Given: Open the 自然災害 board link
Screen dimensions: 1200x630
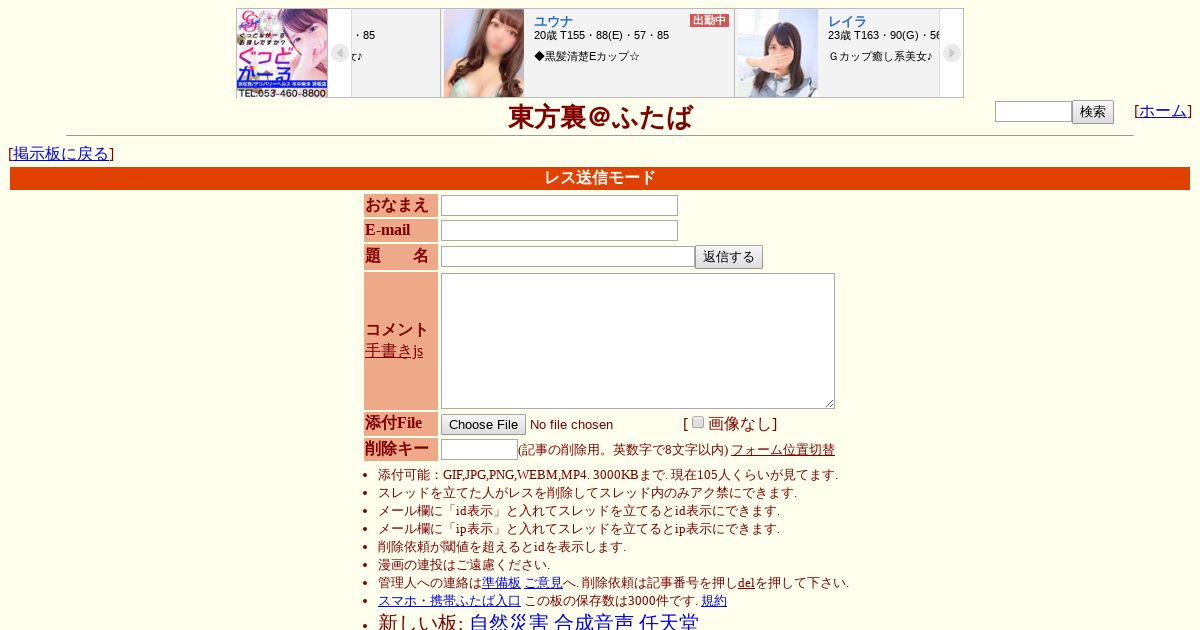Looking at the screenshot, I should click(509, 622).
